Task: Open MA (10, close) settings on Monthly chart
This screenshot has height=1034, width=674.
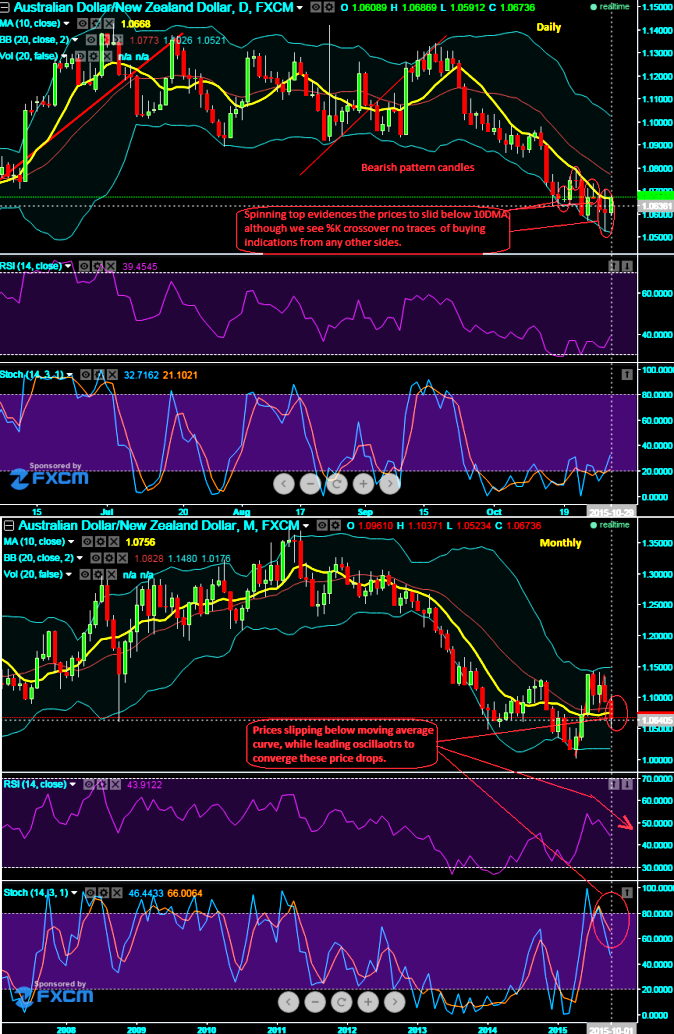Action: click(101, 541)
